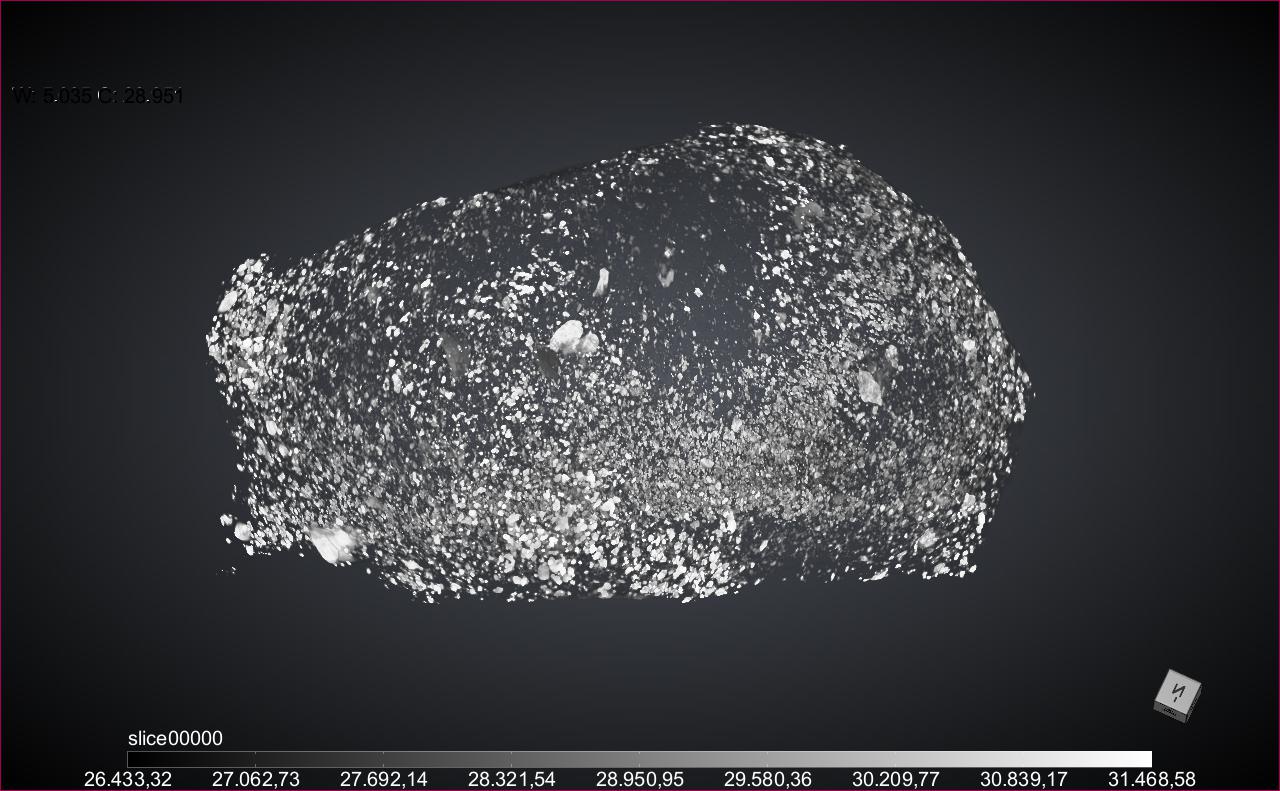The image size is (1280, 791).
Task: Click the 27.692,14 scale value
Action: point(383,779)
